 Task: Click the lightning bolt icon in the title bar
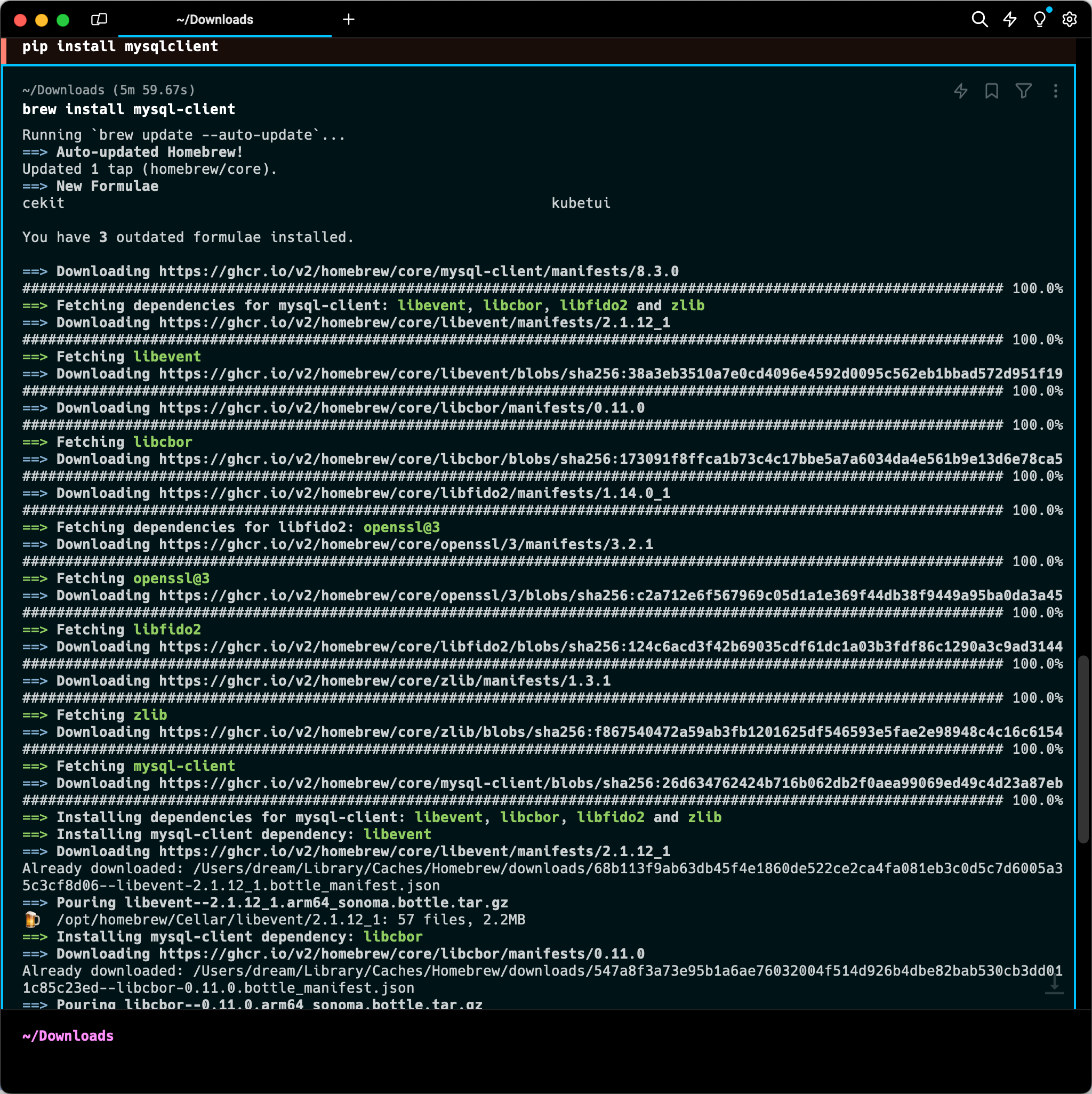coord(1010,20)
